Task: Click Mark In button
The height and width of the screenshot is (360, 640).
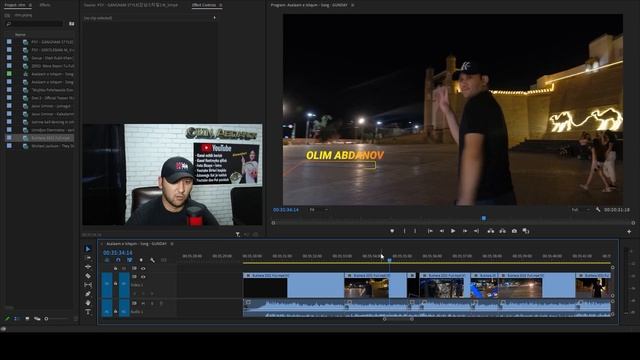Action: point(404,231)
